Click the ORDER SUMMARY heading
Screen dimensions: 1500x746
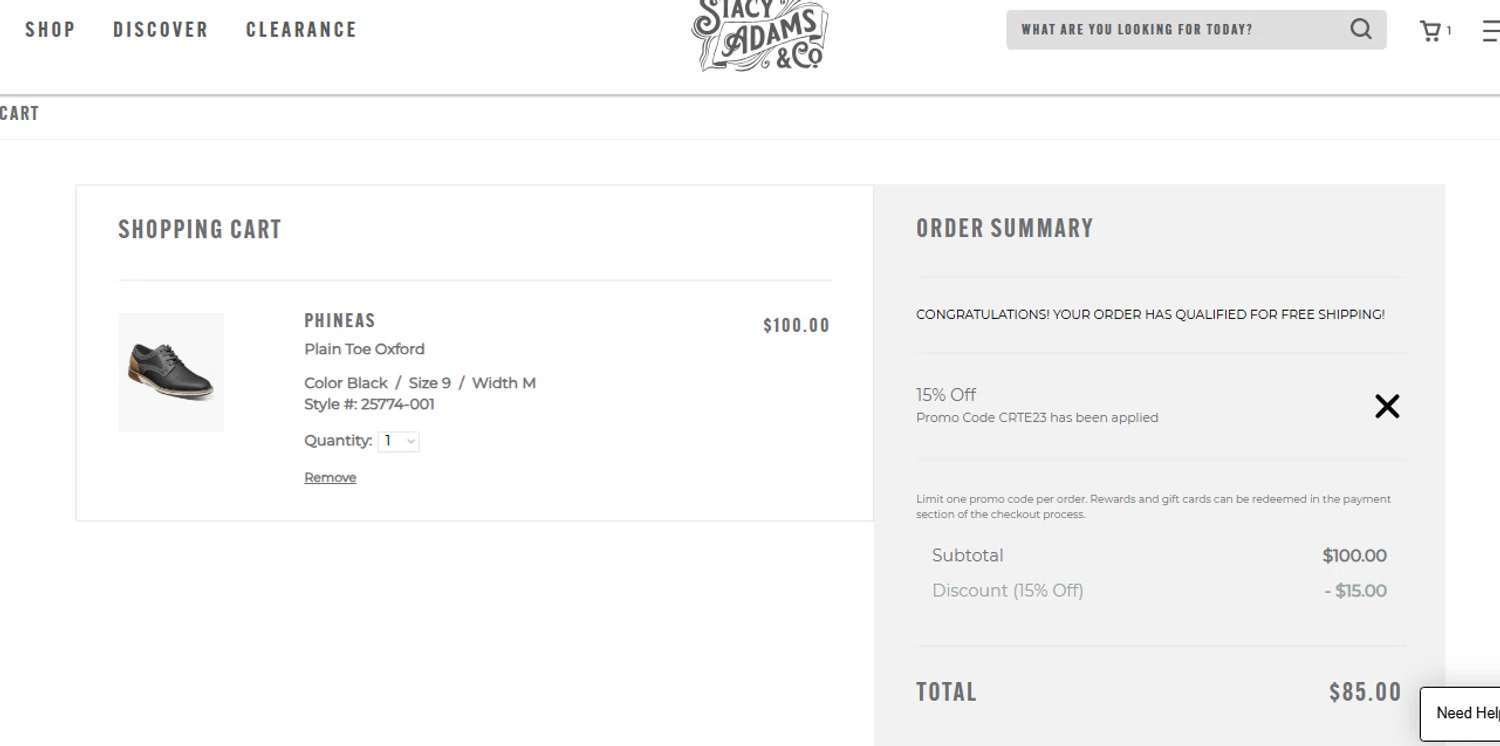(x=1004, y=228)
